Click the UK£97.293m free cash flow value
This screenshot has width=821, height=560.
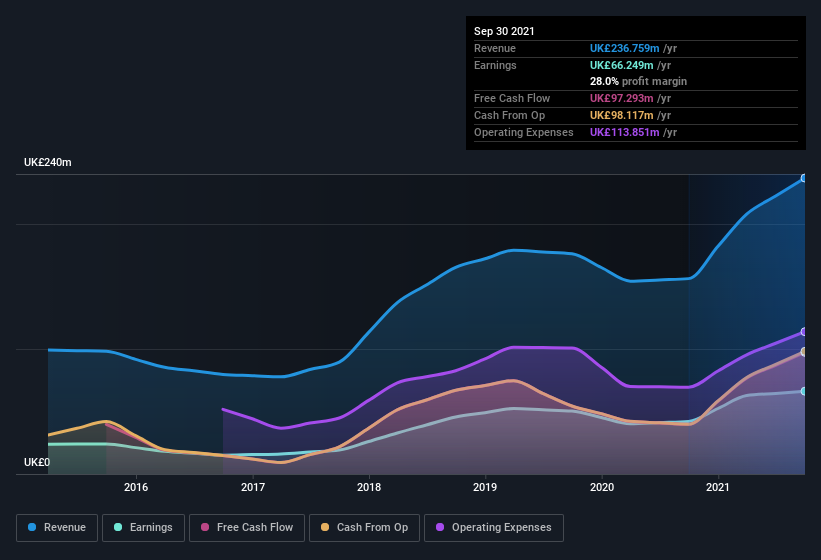tap(622, 98)
